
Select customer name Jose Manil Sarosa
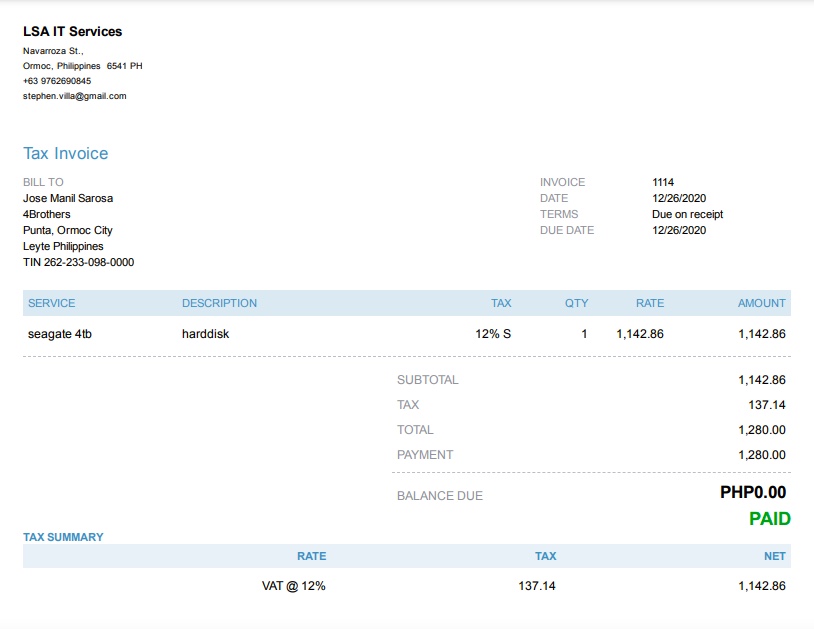(67, 198)
